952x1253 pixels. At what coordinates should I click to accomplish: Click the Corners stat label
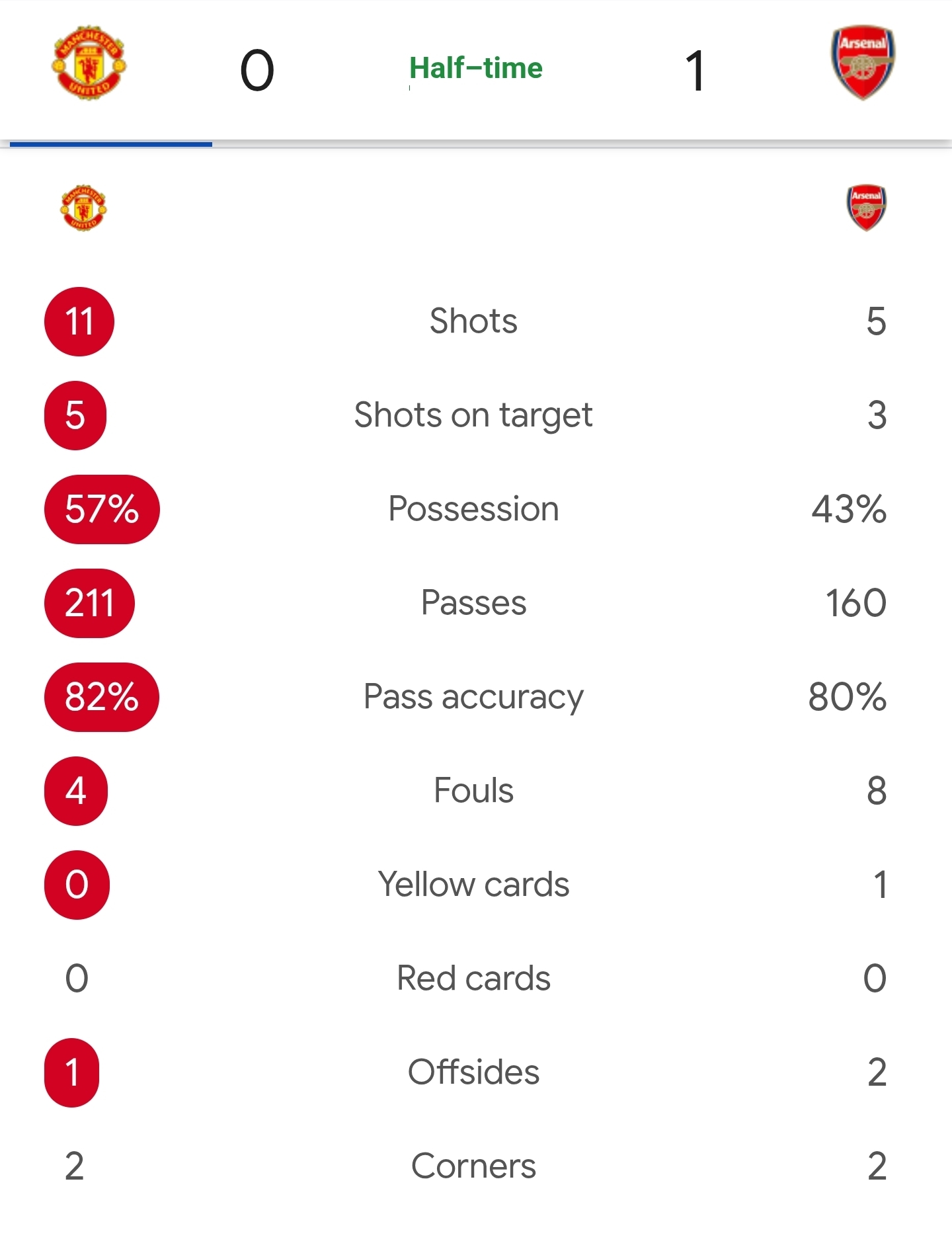pyautogui.click(x=473, y=1166)
